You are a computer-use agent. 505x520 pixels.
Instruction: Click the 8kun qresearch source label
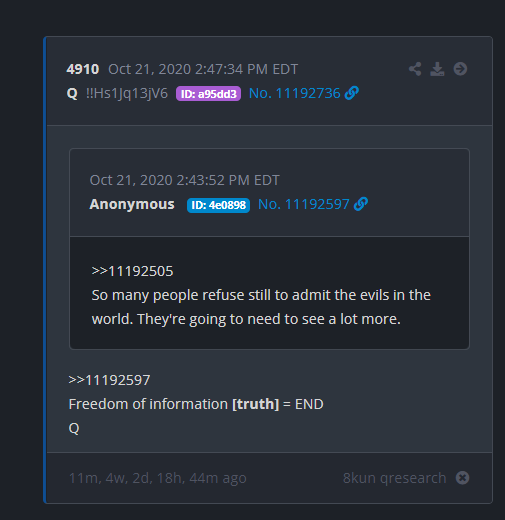pos(395,478)
